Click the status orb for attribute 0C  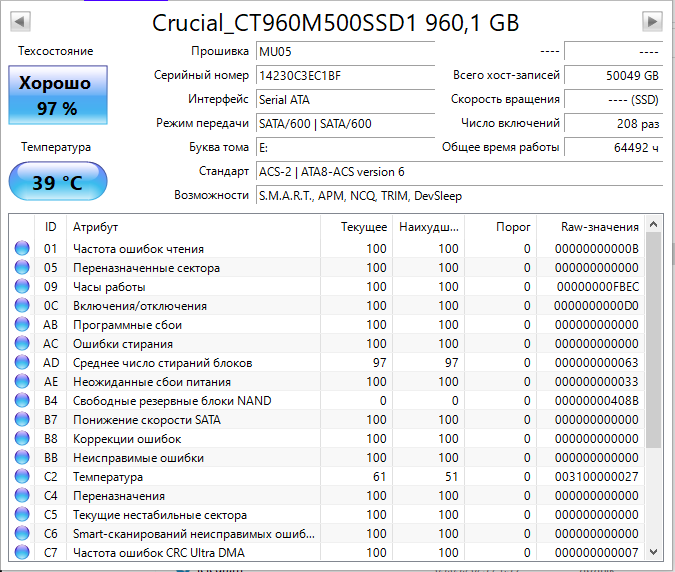(22, 305)
